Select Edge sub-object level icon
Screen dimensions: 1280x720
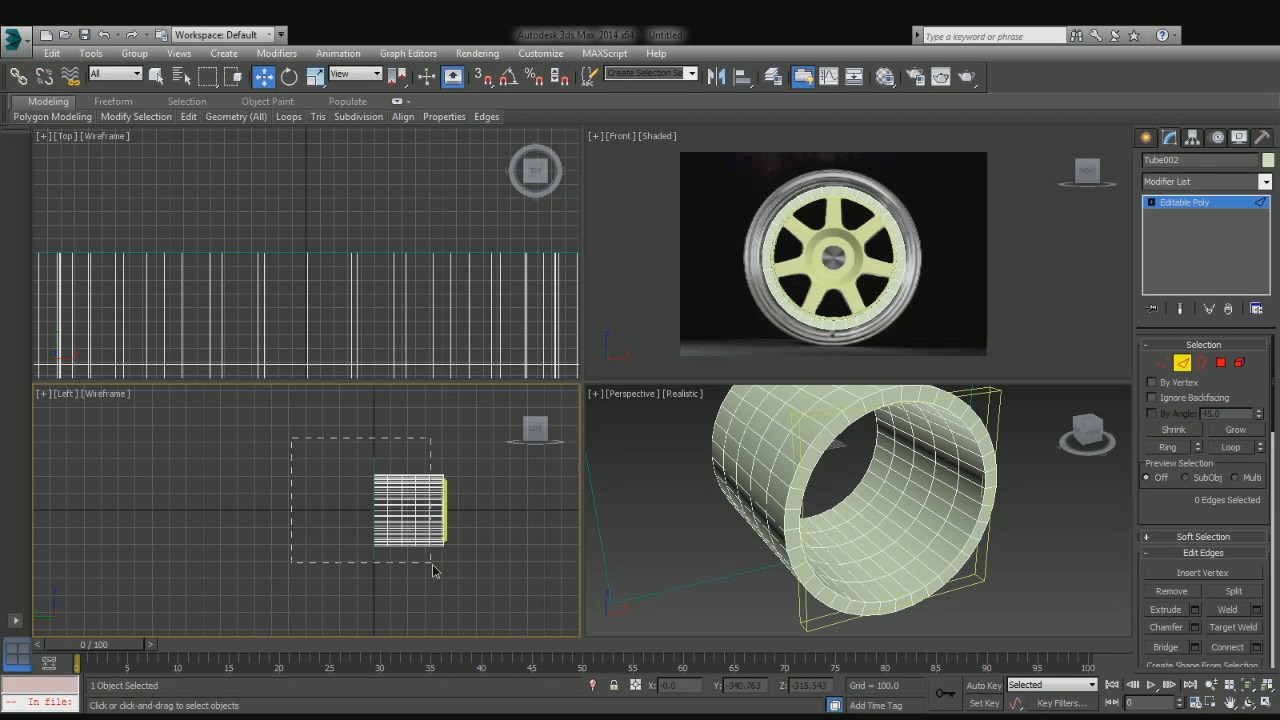[1182, 363]
